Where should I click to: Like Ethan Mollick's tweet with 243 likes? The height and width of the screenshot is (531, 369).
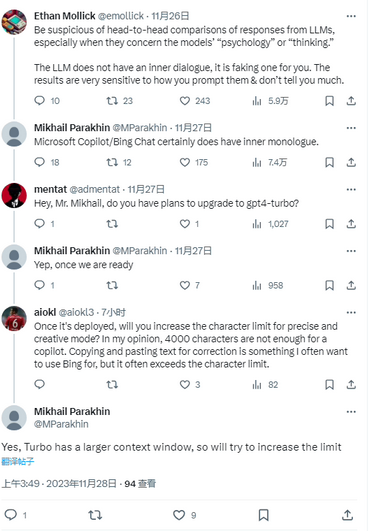pyautogui.click(x=185, y=101)
